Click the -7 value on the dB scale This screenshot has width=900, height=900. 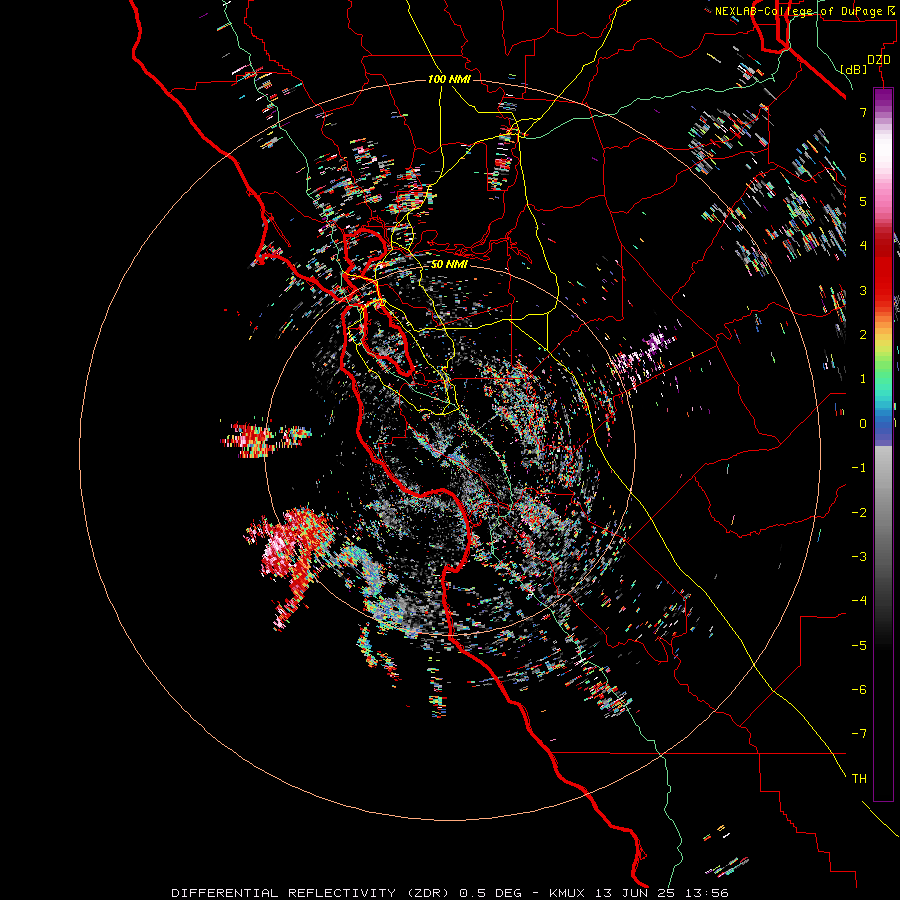coord(859,734)
